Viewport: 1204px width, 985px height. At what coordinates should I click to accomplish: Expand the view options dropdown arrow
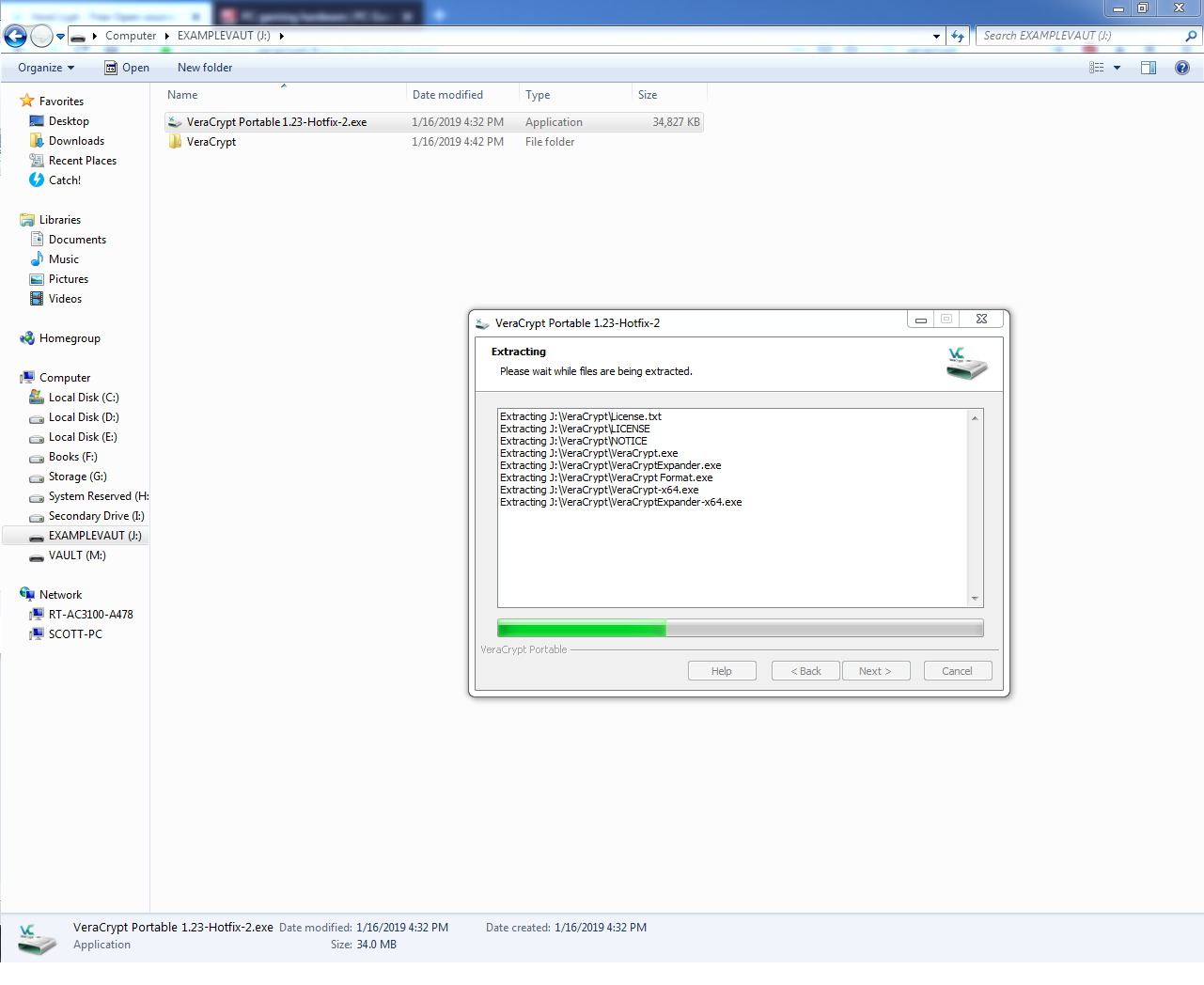coord(1117,68)
